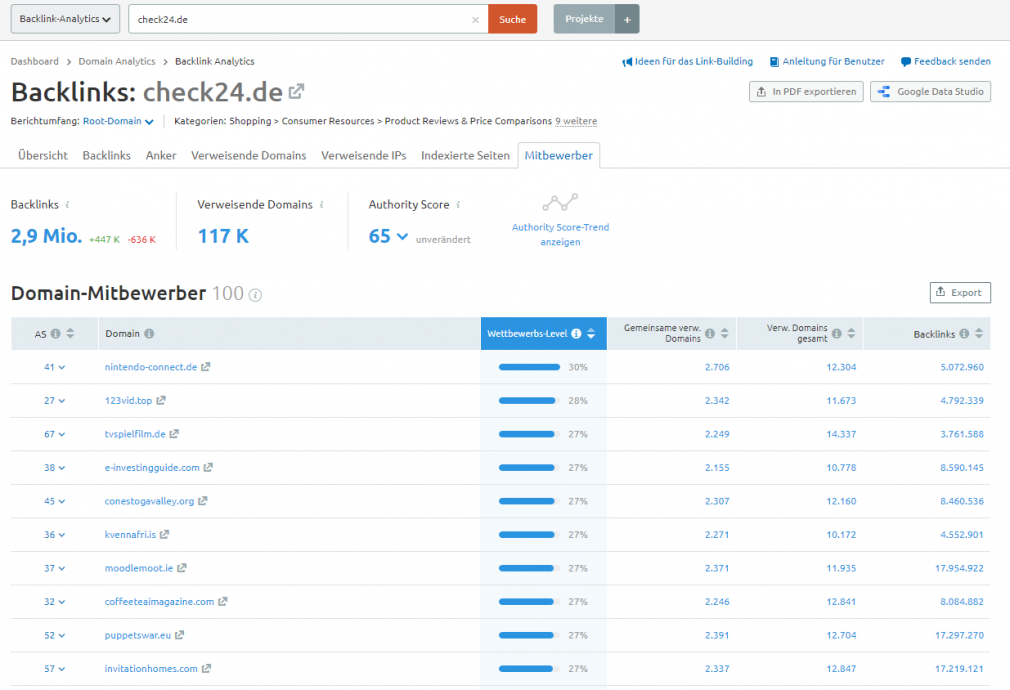The width and height of the screenshot is (1010, 690).
Task: Sort by Gemeinsame verw. Domains arrows
Action: coord(724,334)
